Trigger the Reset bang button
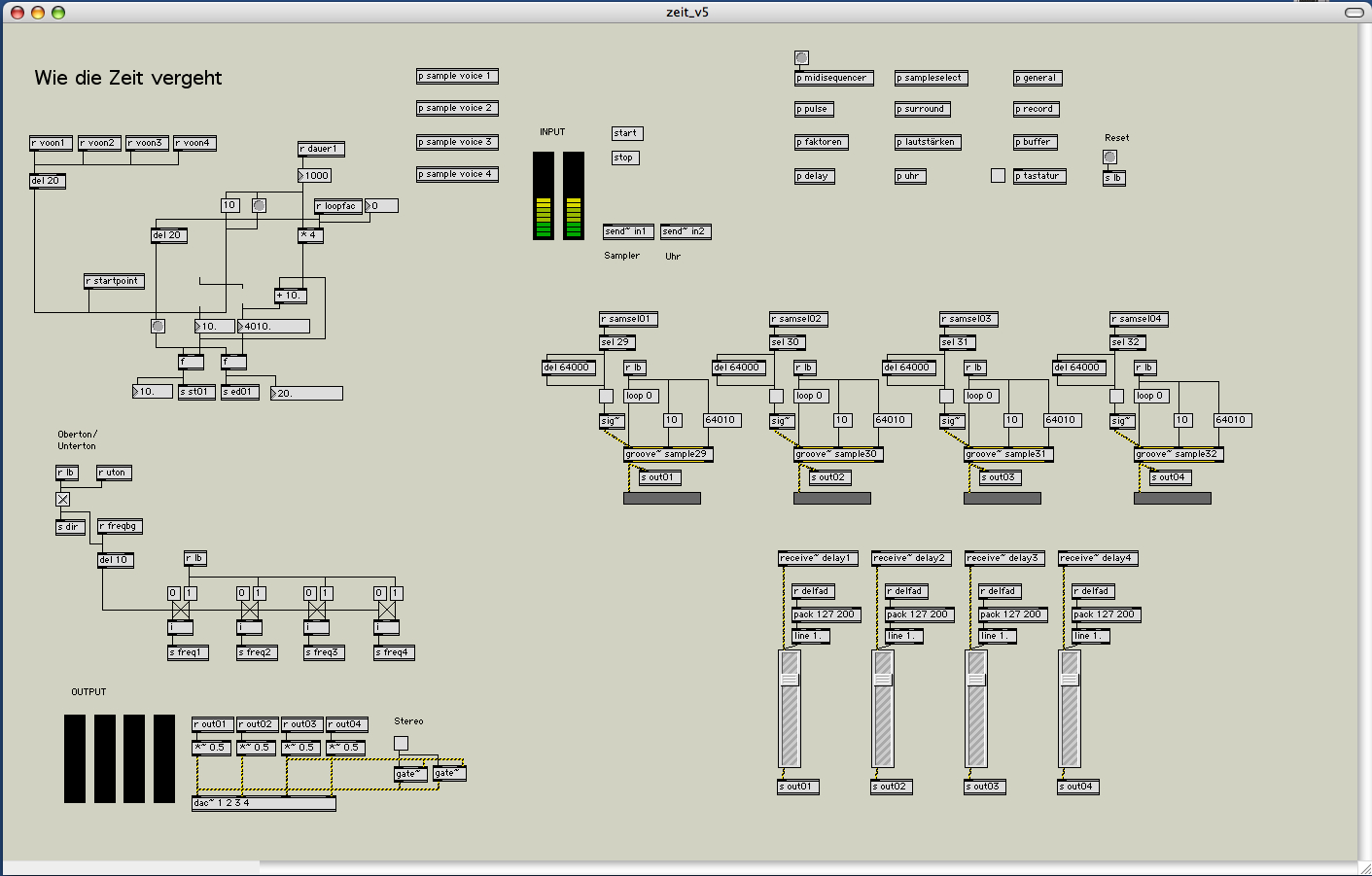This screenshot has height=876, width=1372. coord(1109,157)
